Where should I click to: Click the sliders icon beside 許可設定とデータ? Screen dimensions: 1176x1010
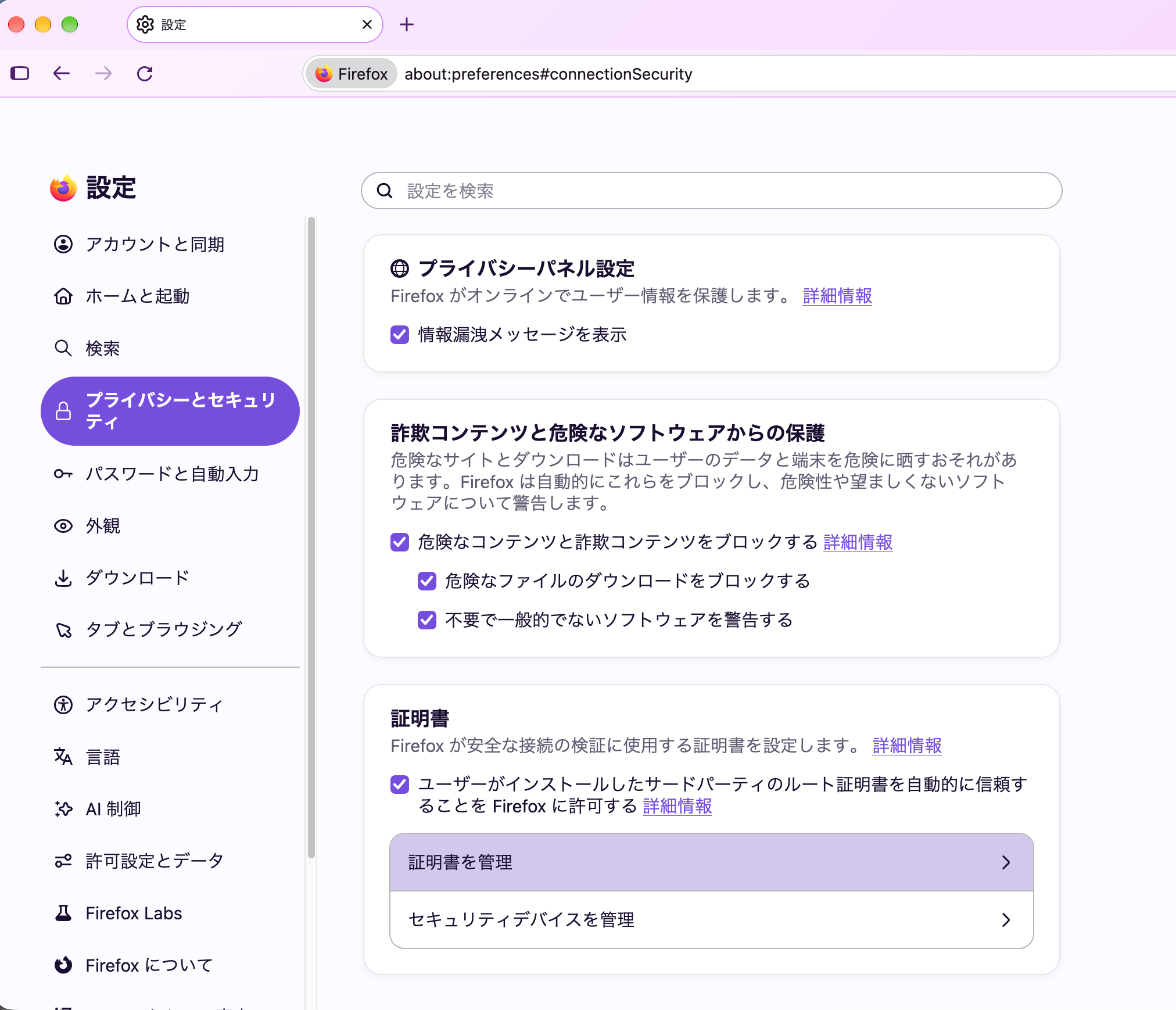click(x=63, y=861)
